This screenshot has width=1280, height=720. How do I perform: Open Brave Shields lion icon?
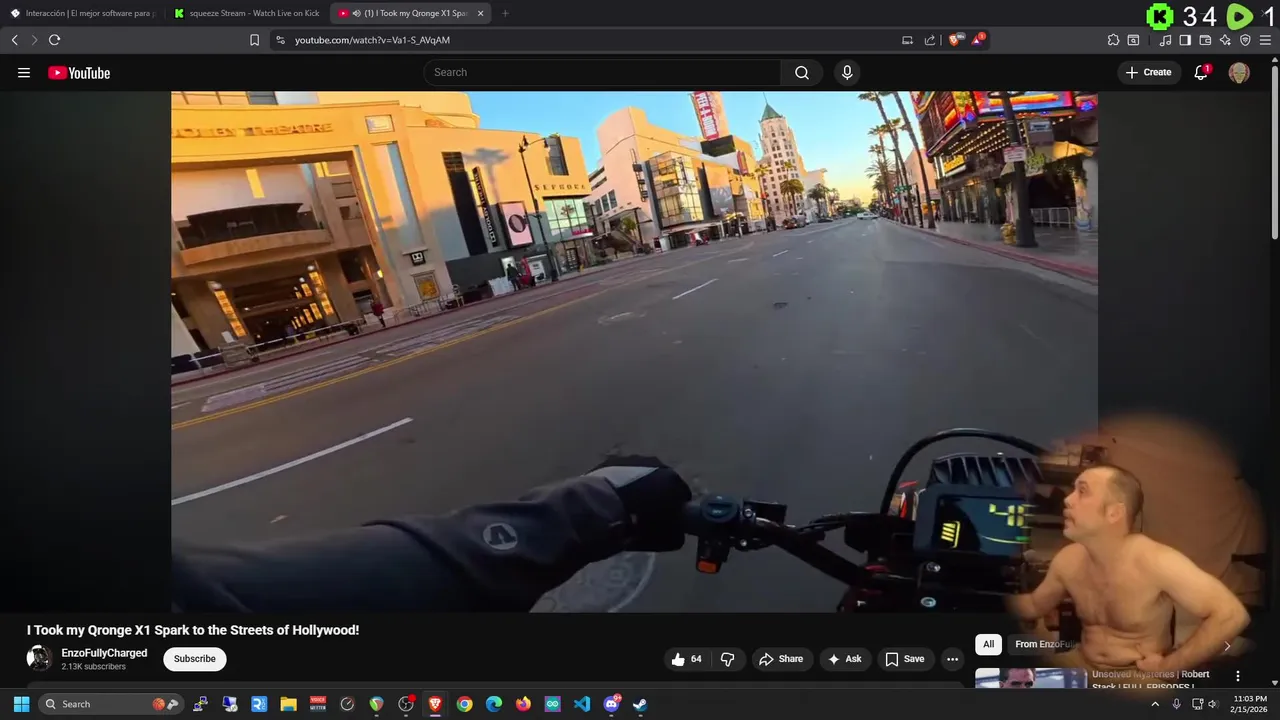pyautogui.click(x=954, y=40)
